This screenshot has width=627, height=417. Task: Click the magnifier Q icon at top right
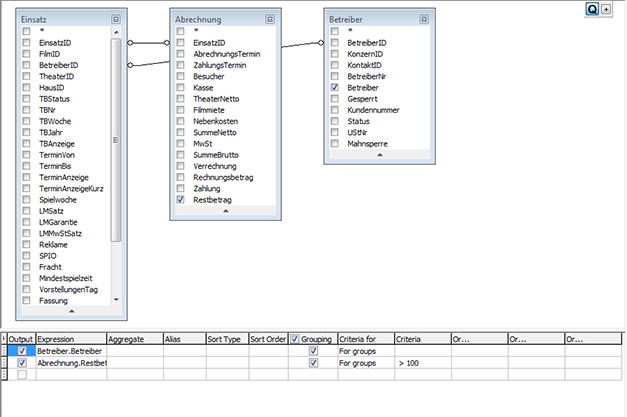pos(592,8)
